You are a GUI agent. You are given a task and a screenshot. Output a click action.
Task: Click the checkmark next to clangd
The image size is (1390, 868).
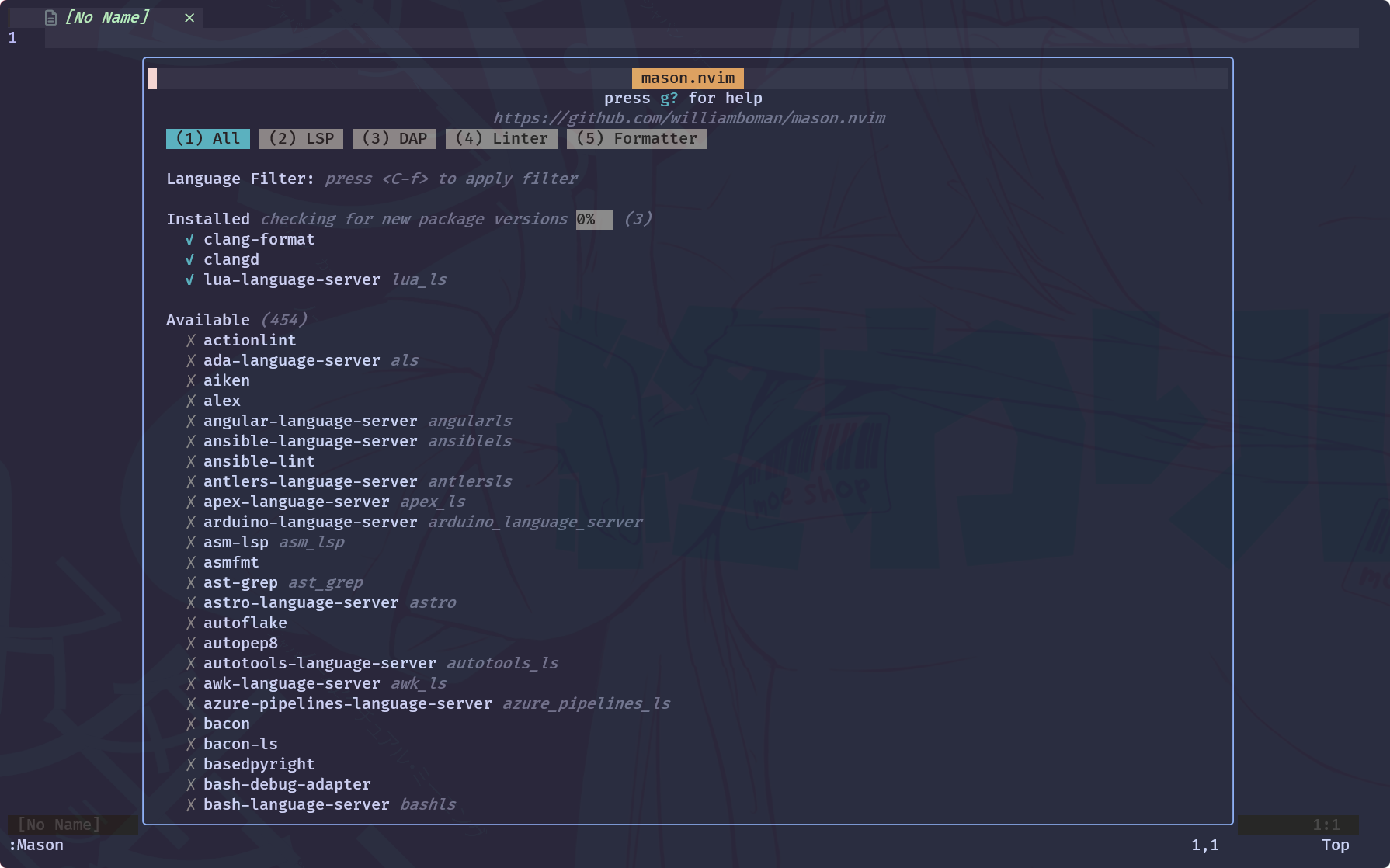click(189, 259)
